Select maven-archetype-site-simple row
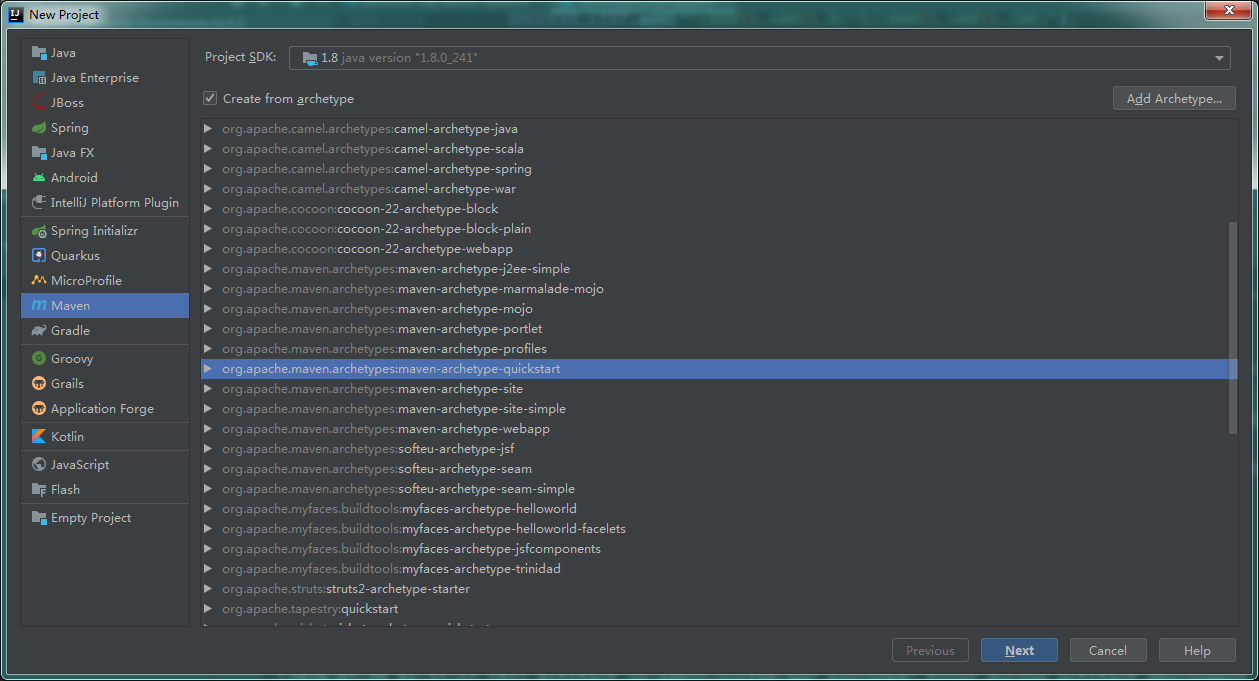The height and width of the screenshot is (681, 1259). [x=719, y=409]
